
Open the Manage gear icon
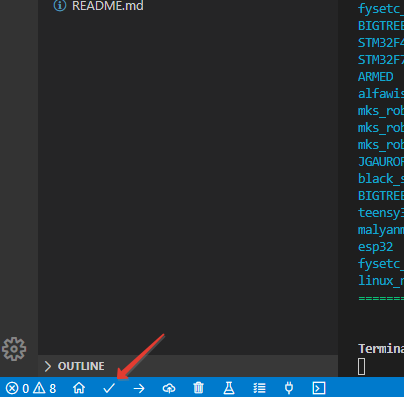pyautogui.click(x=14, y=349)
